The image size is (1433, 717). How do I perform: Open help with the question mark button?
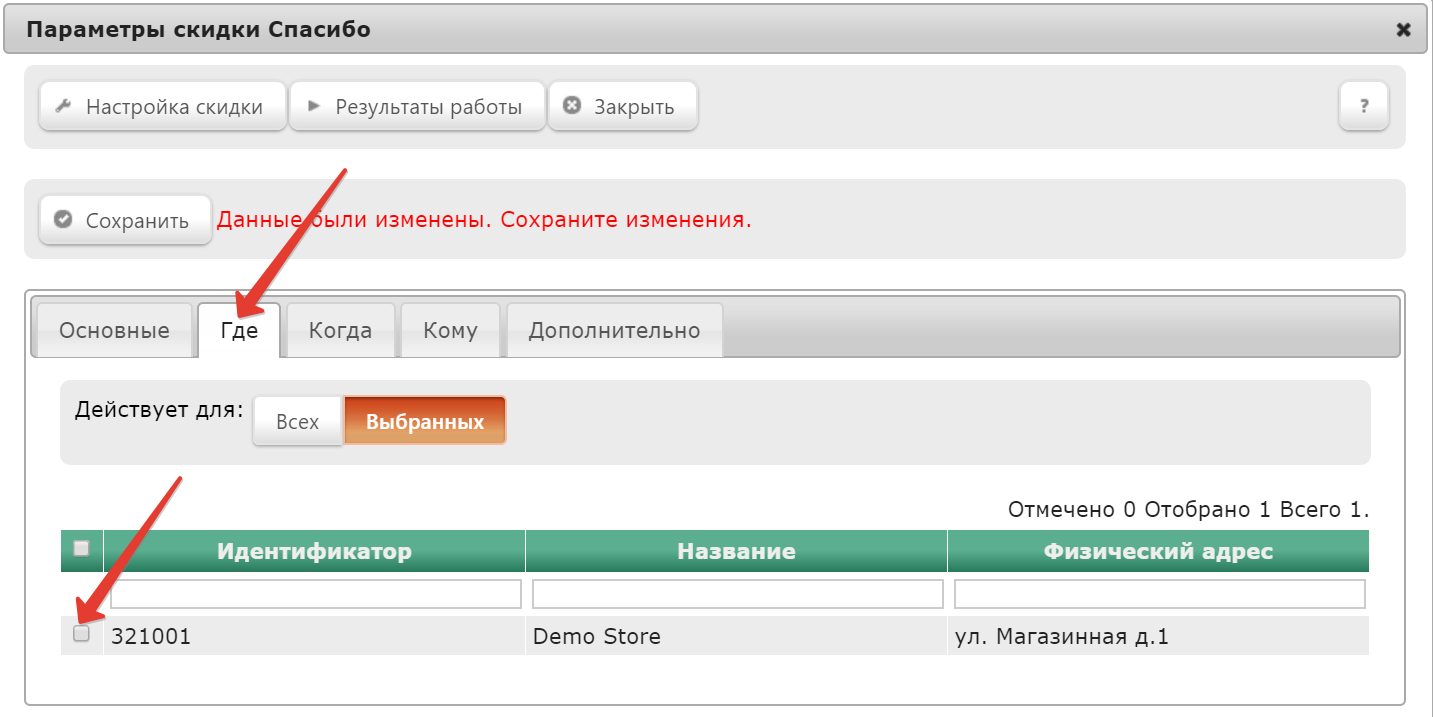tap(1363, 106)
